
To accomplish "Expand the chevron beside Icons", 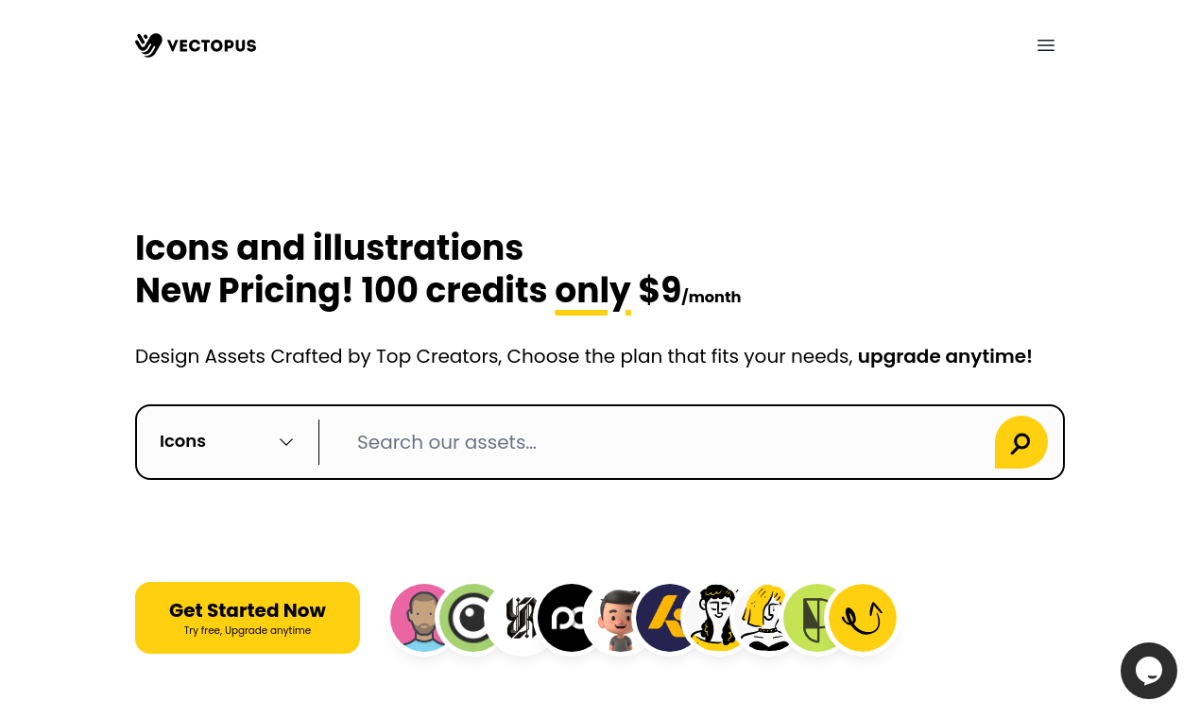I will (x=286, y=442).
